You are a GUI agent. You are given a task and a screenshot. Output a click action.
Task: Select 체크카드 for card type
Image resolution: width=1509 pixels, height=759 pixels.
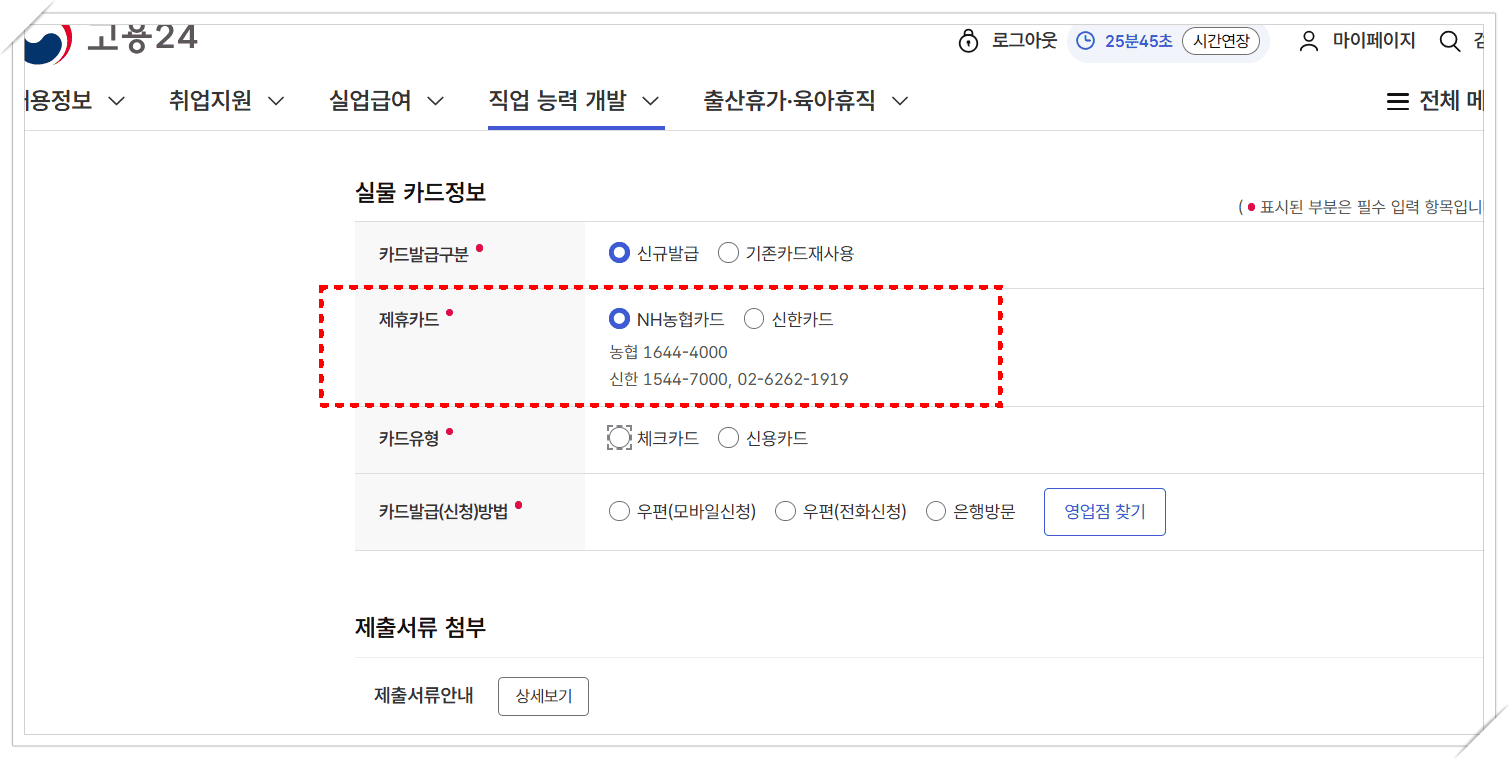click(619, 437)
